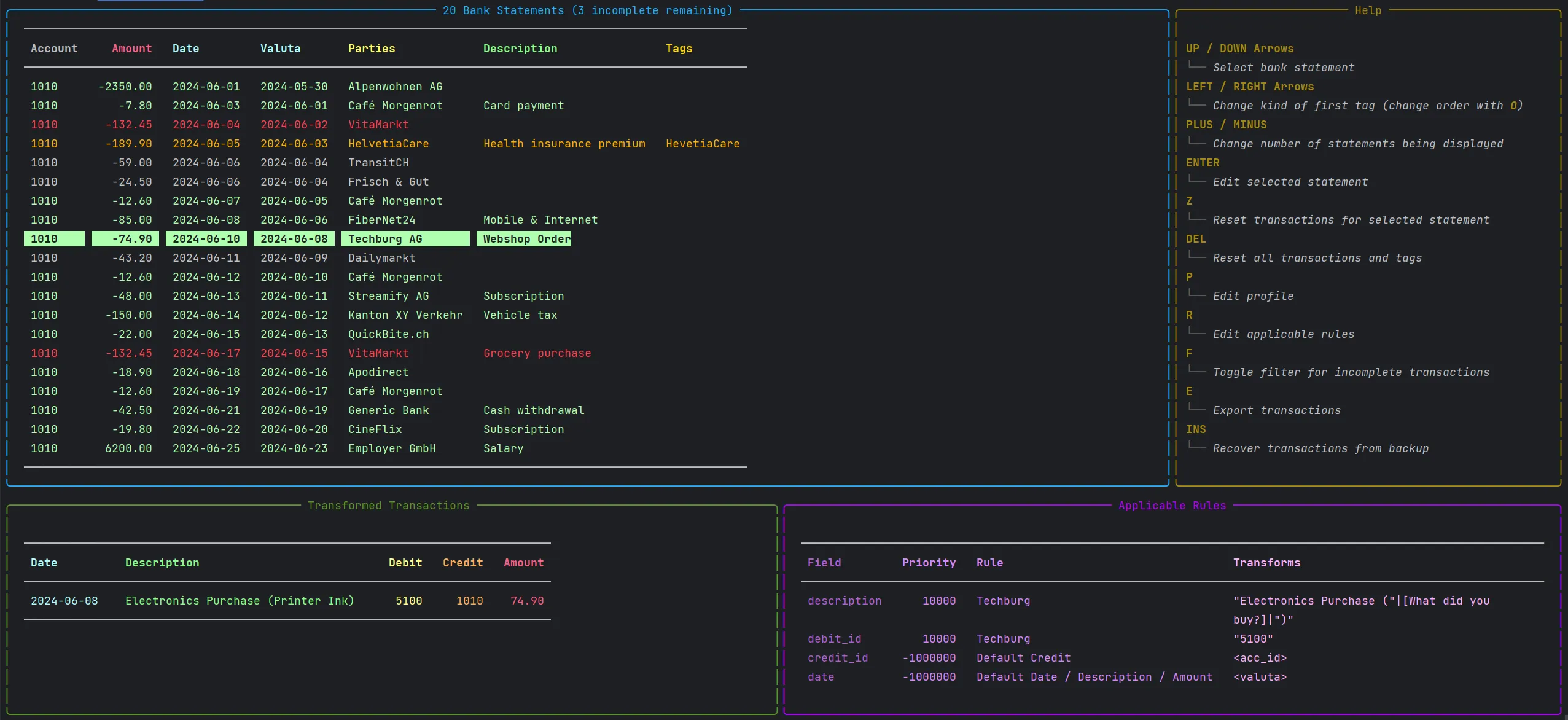Select the Kanton XY Verkehr party
Image resolution: width=1568 pixels, height=720 pixels.
pos(405,315)
